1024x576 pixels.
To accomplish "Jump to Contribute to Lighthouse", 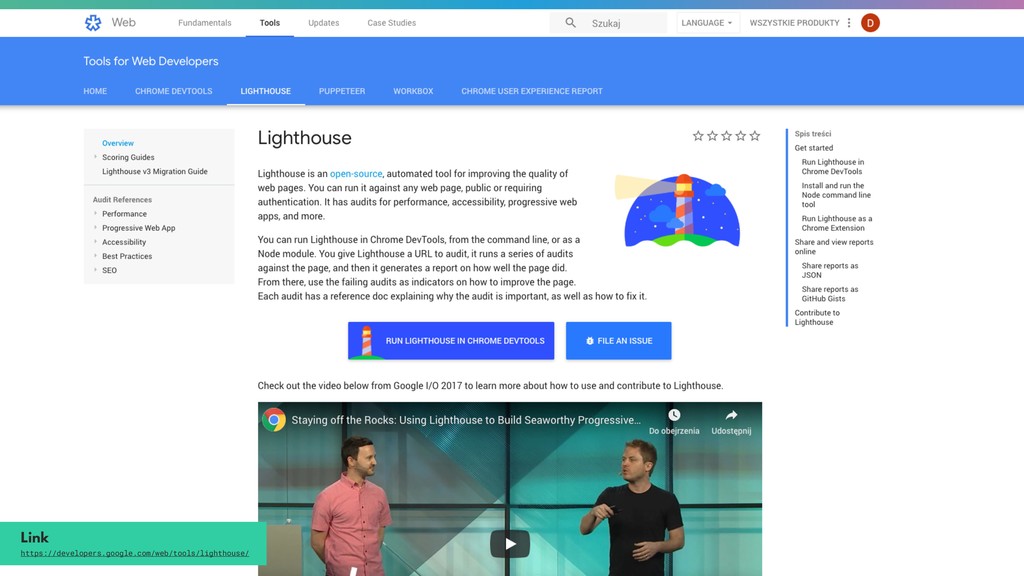I will pos(817,317).
